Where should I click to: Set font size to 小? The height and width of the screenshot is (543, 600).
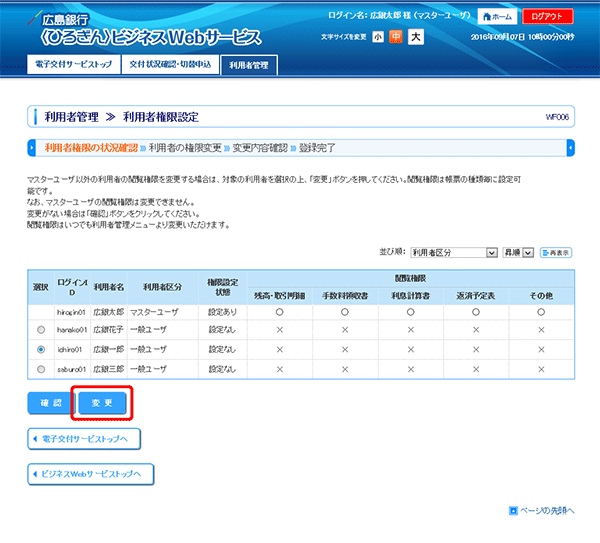pyautogui.click(x=378, y=37)
